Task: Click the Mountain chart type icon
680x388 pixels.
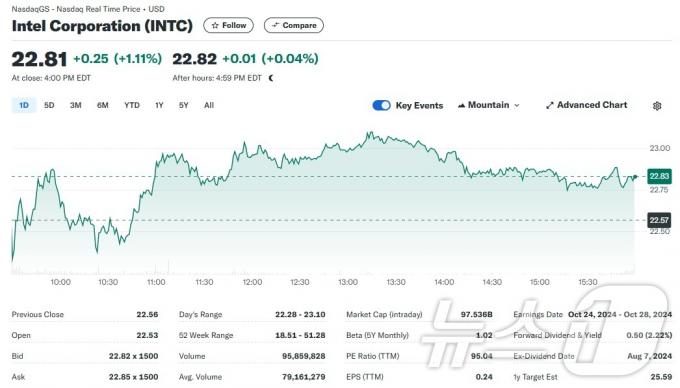Action: click(461, 105)
